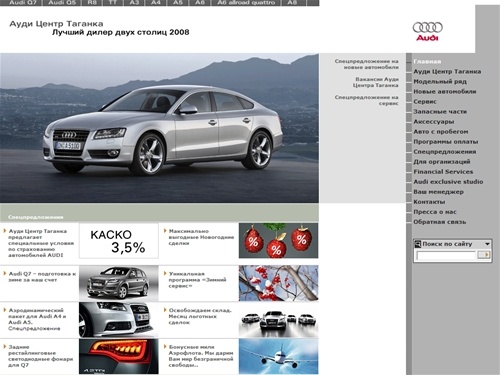This screenshot has width=500, height=375.
Task: Open Обратная связь menu item
Action: tap(440, 222)
